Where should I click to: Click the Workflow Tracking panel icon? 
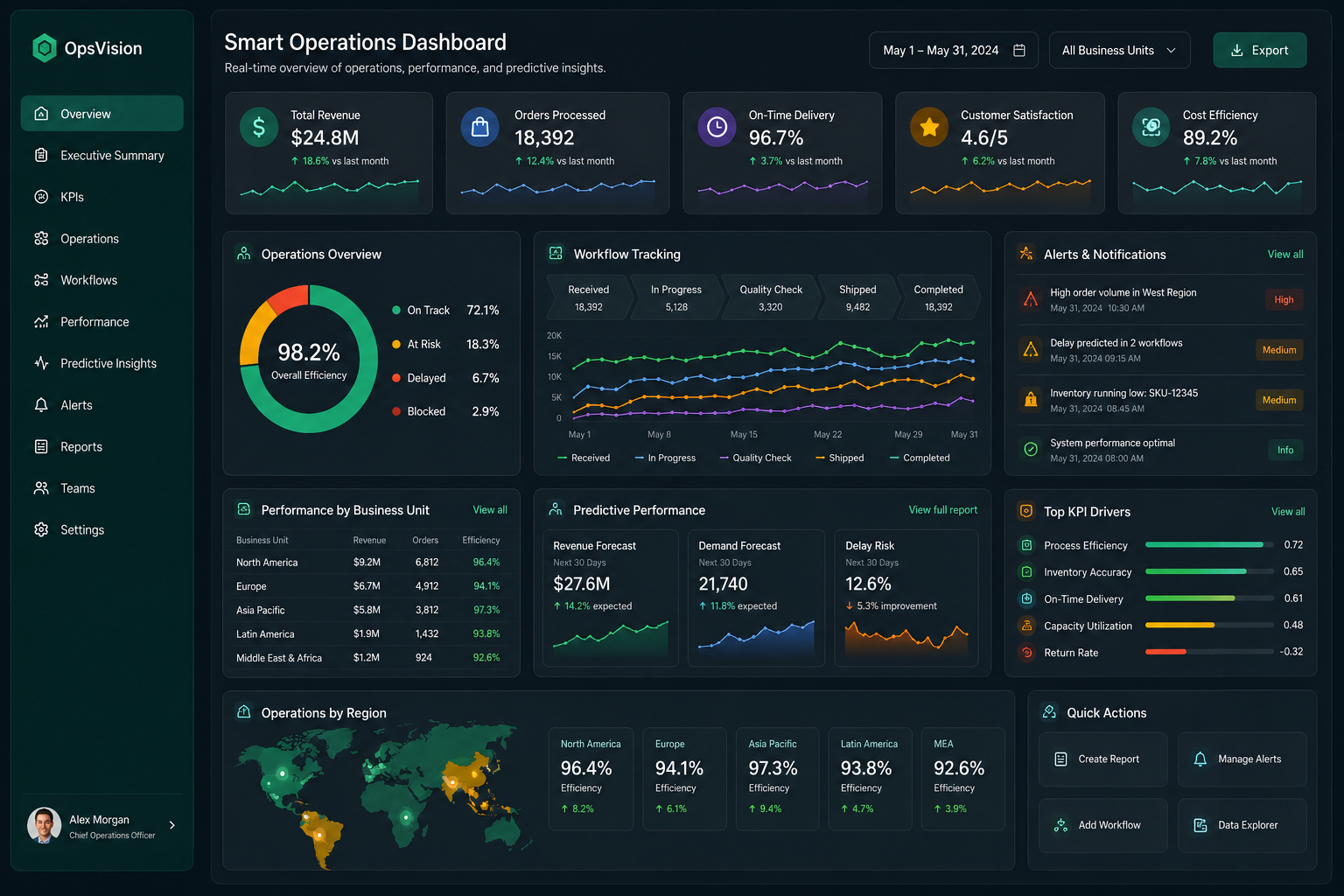tap(556, 254)
